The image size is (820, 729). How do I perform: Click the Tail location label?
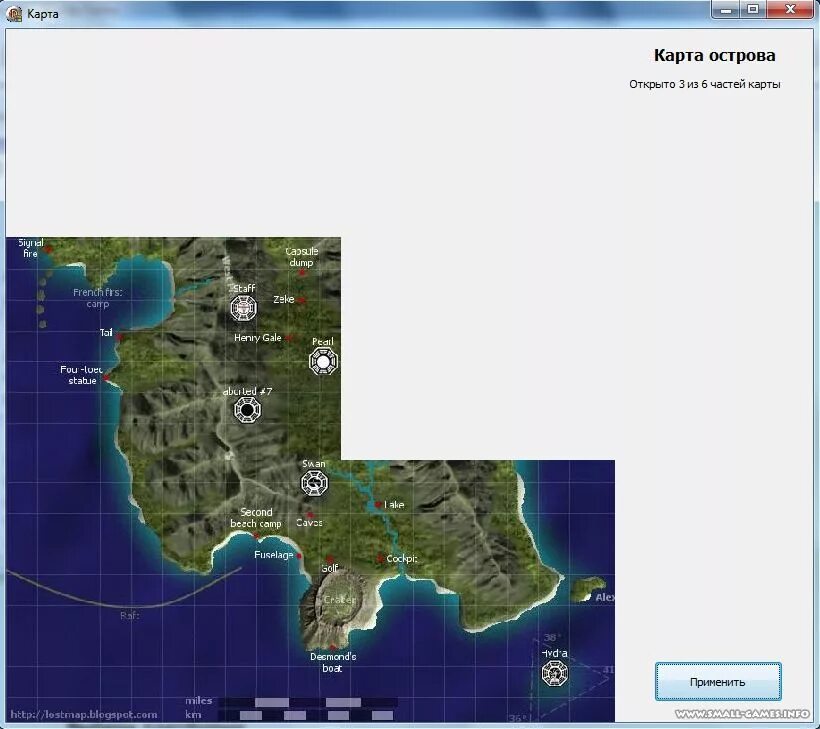[x=106, y=333]
